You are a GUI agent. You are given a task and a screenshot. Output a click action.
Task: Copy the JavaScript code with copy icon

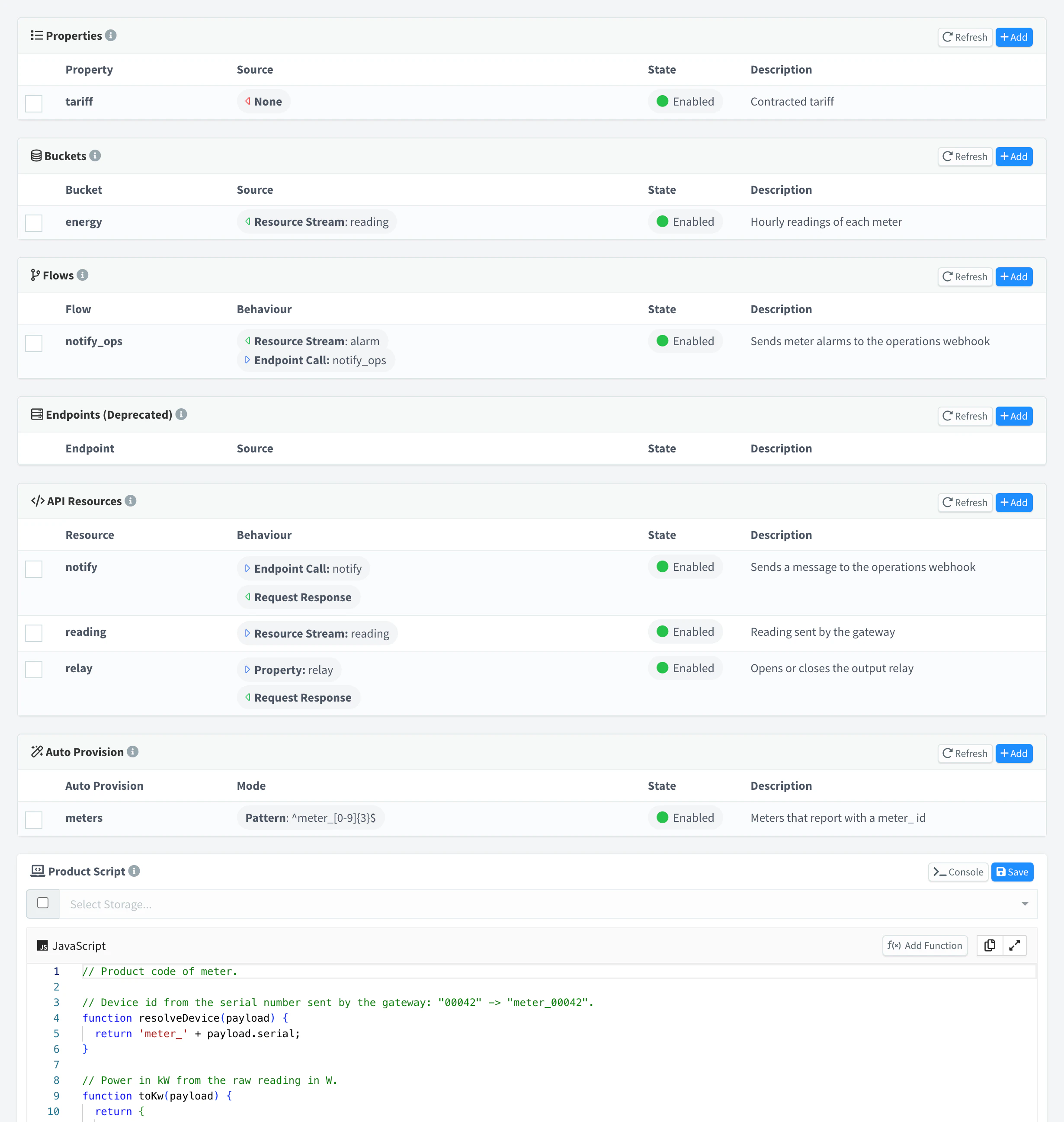[990, 946]
